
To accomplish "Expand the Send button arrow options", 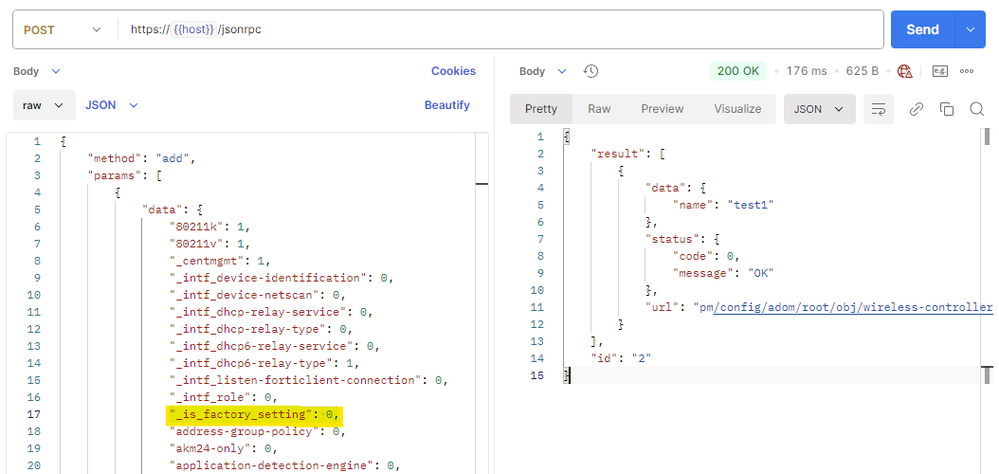I will point(970,30).
